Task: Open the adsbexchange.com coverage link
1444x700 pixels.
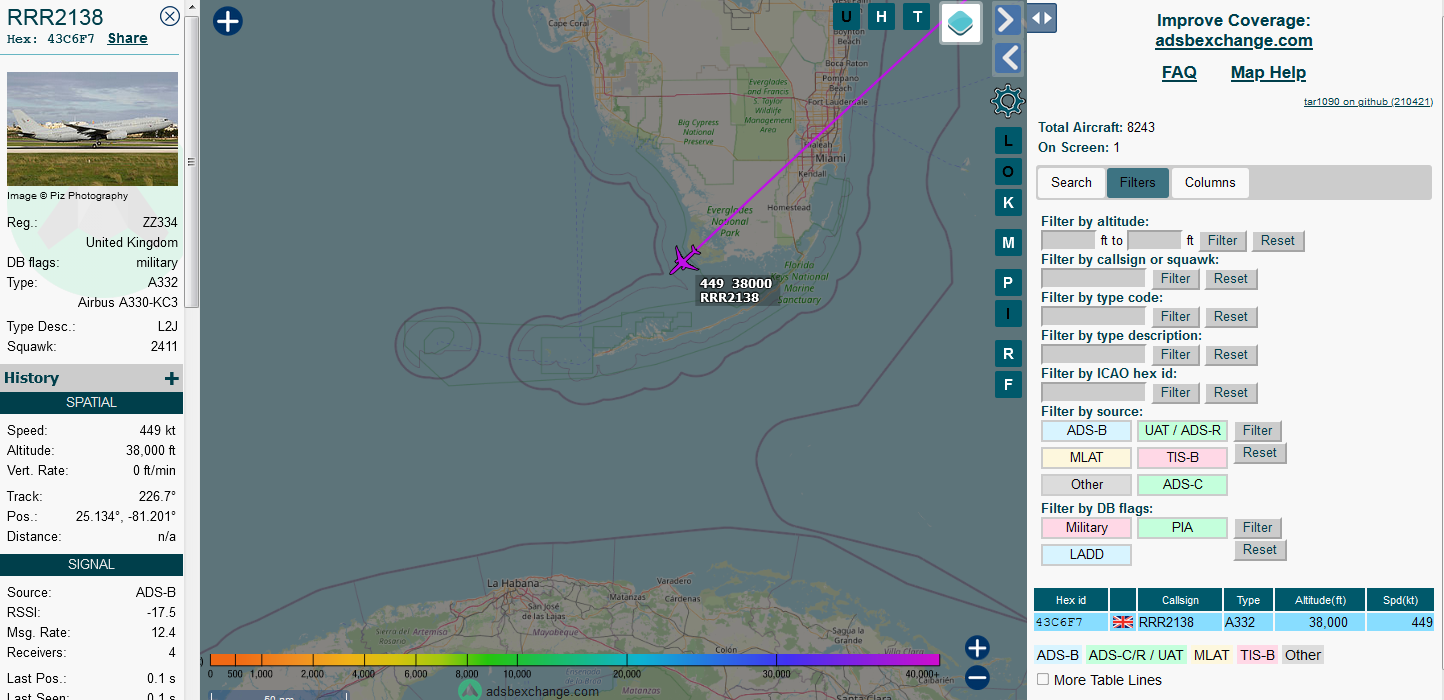Action: click(x=1234, y=41)
